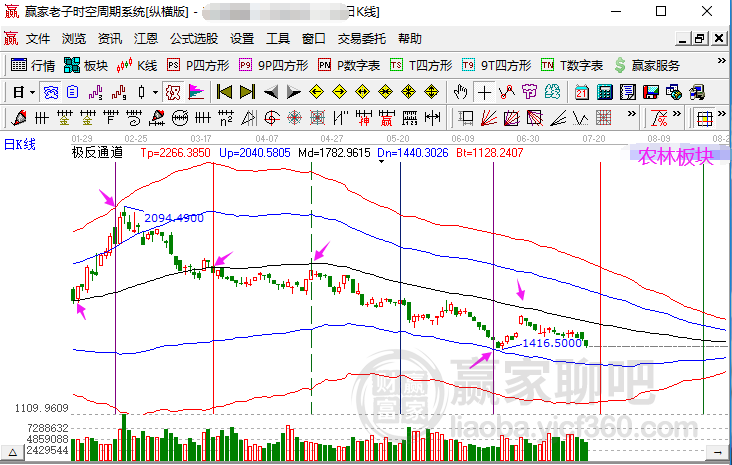Open the 资讯 menu

110,39
